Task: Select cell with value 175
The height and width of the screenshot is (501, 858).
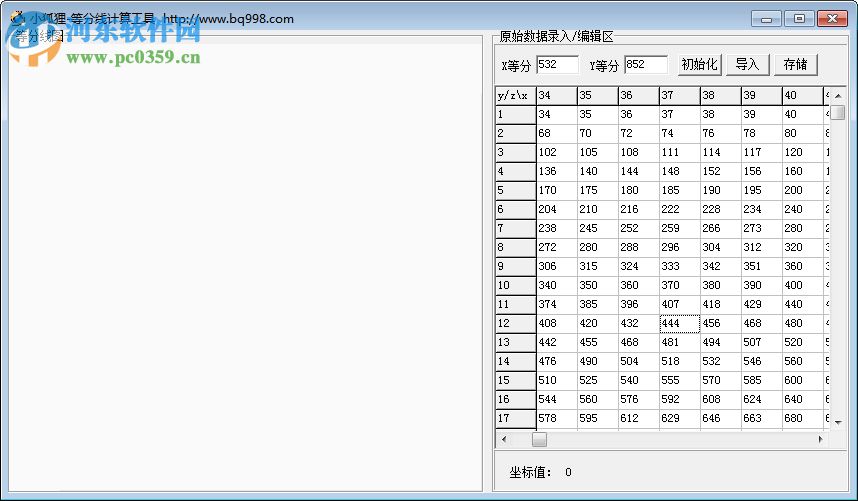Action: (598, 190)
